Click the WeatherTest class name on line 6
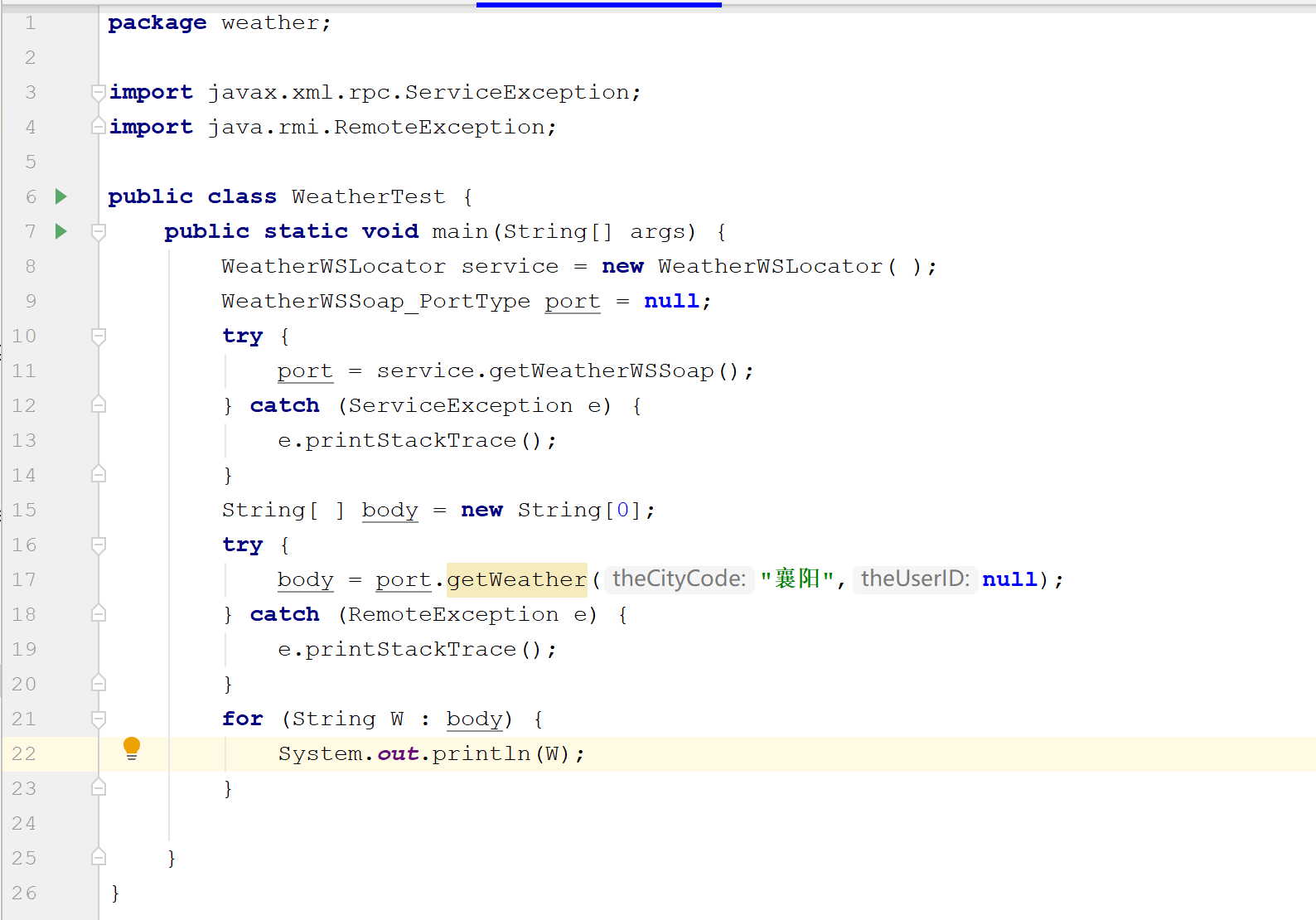The height and width of the screenshot is (920, 1316). [x=368, y=196]
